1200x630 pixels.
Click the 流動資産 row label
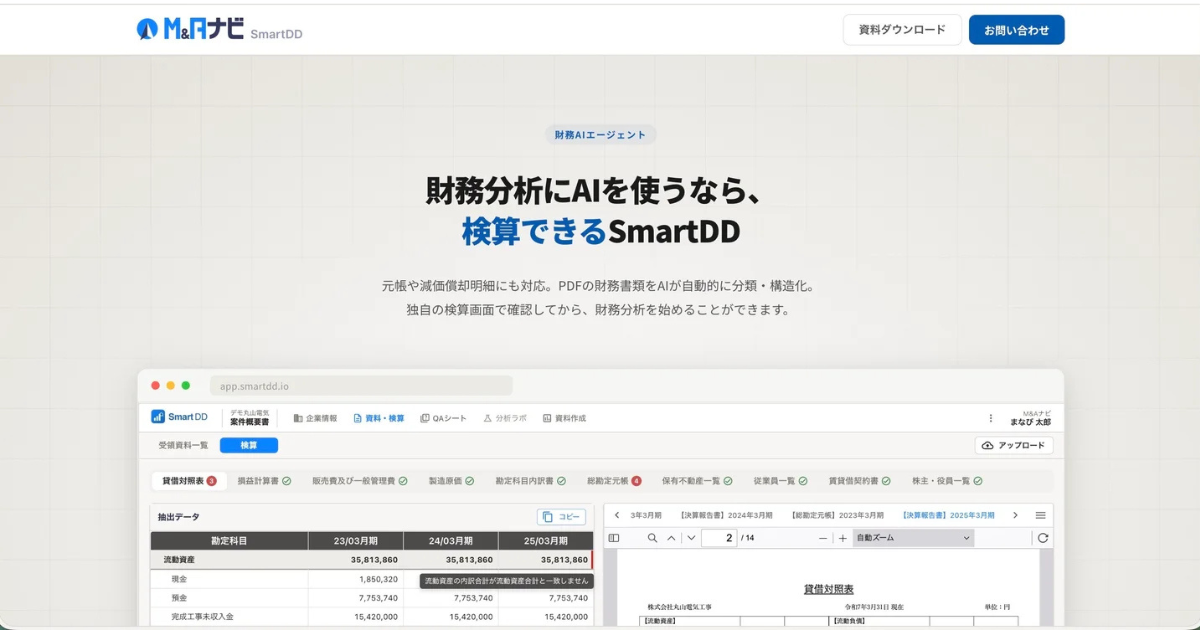click(x=181, y=560)
